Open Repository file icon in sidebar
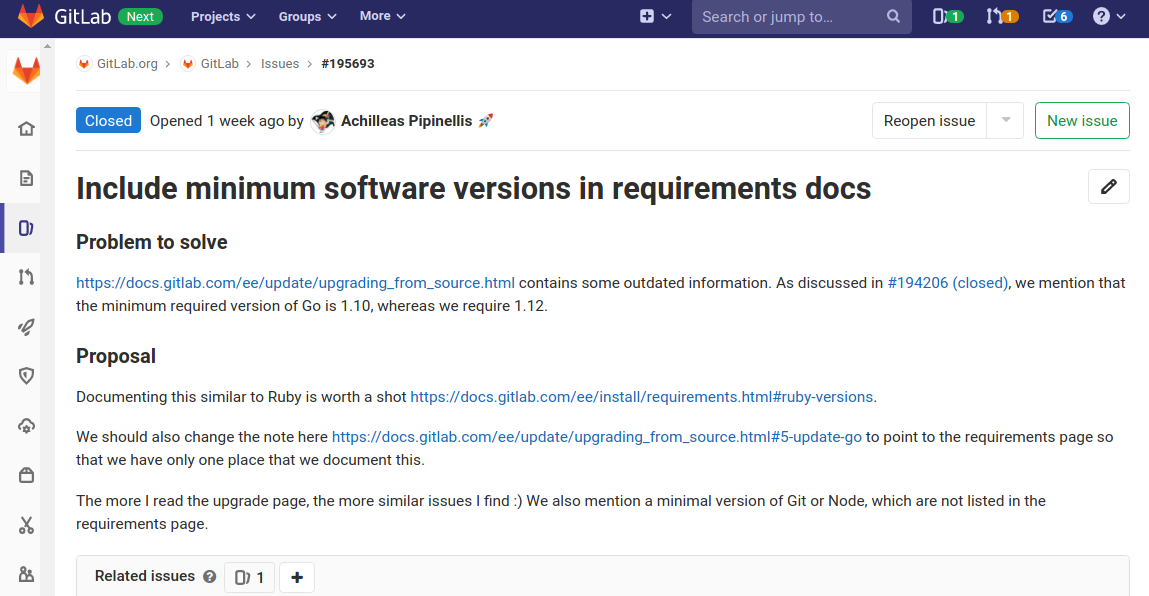1149x596 pixels. click(x=26, y=178)
